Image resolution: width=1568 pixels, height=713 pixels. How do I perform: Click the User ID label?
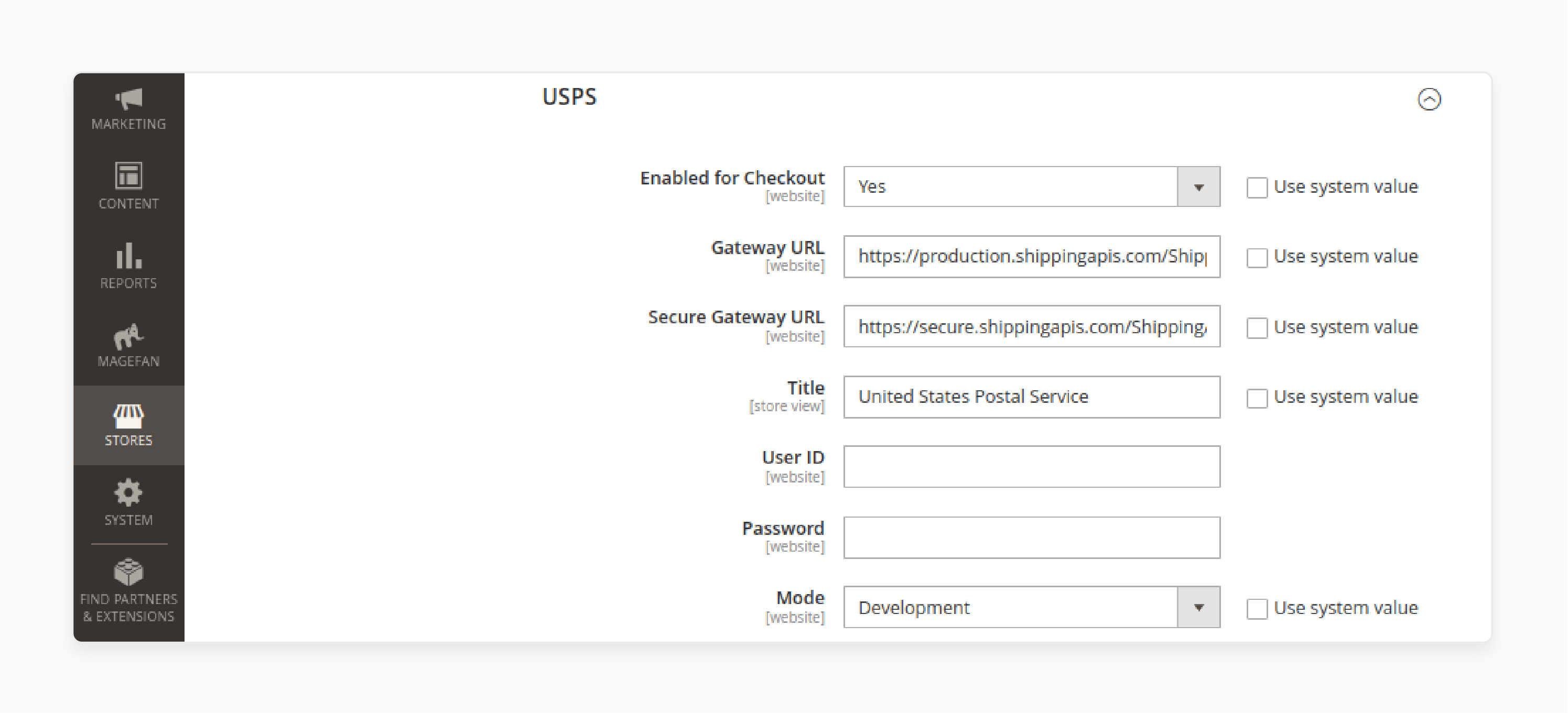tap(793, 457)
